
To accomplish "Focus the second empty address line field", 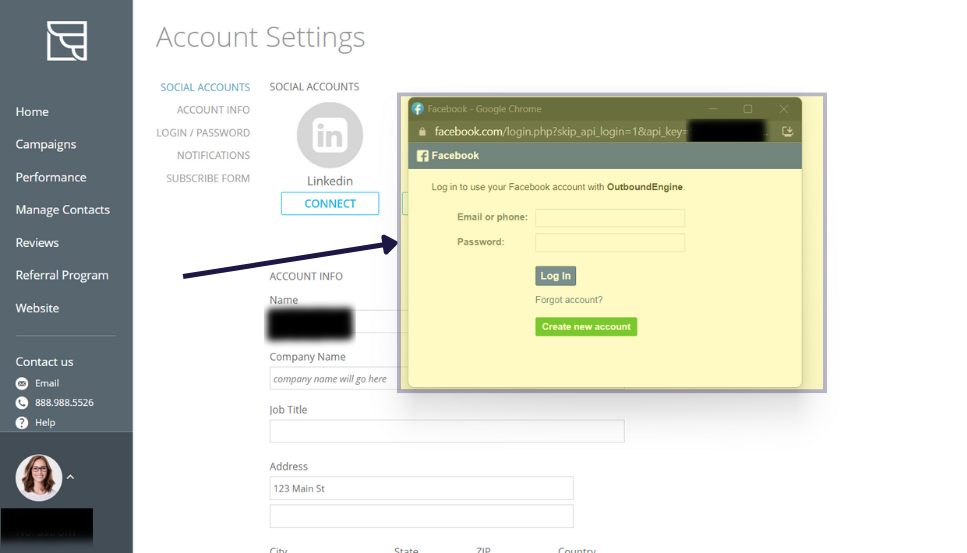I will point(421,516).
